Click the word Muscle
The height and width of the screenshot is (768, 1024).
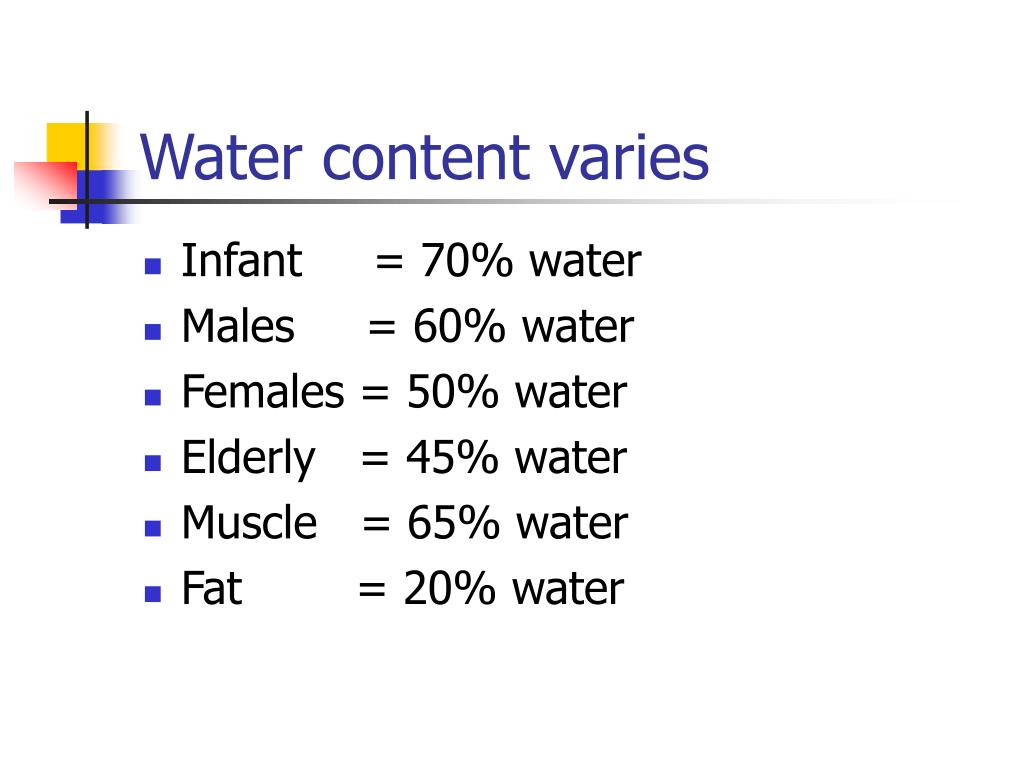click(249, 522)
